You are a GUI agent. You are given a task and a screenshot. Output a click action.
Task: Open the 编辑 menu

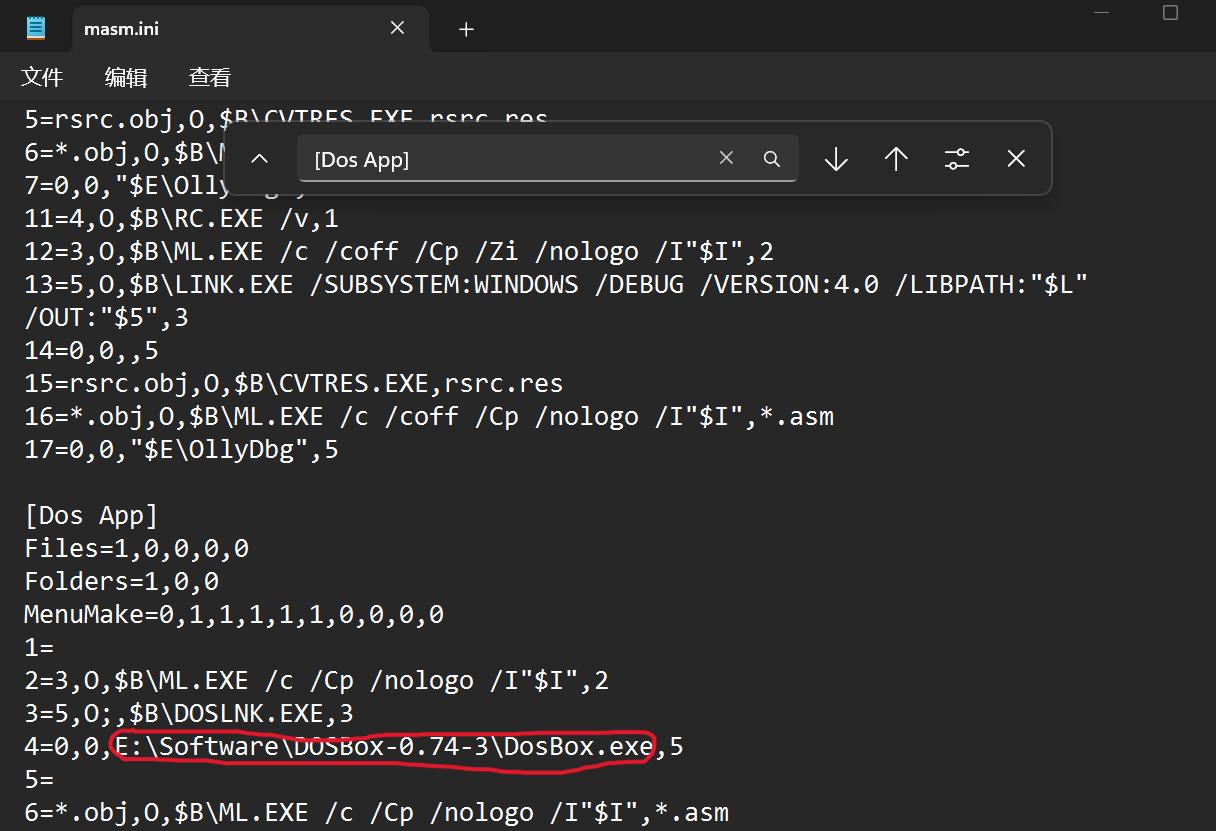(126, 77)
